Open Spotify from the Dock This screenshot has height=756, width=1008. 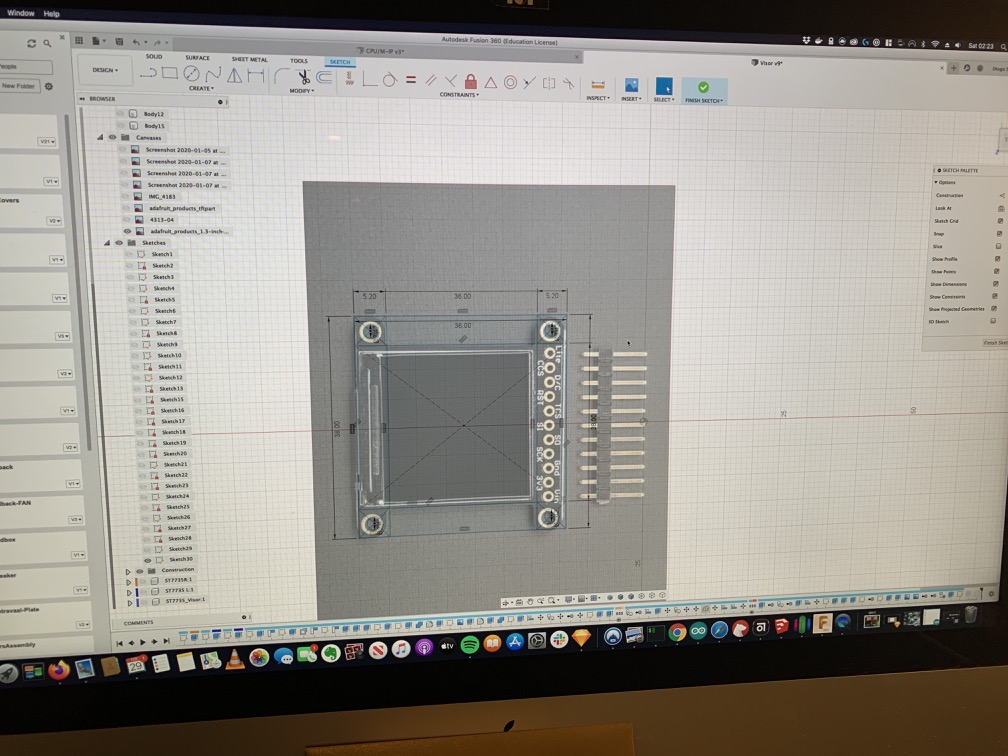(x=470, y=645)
